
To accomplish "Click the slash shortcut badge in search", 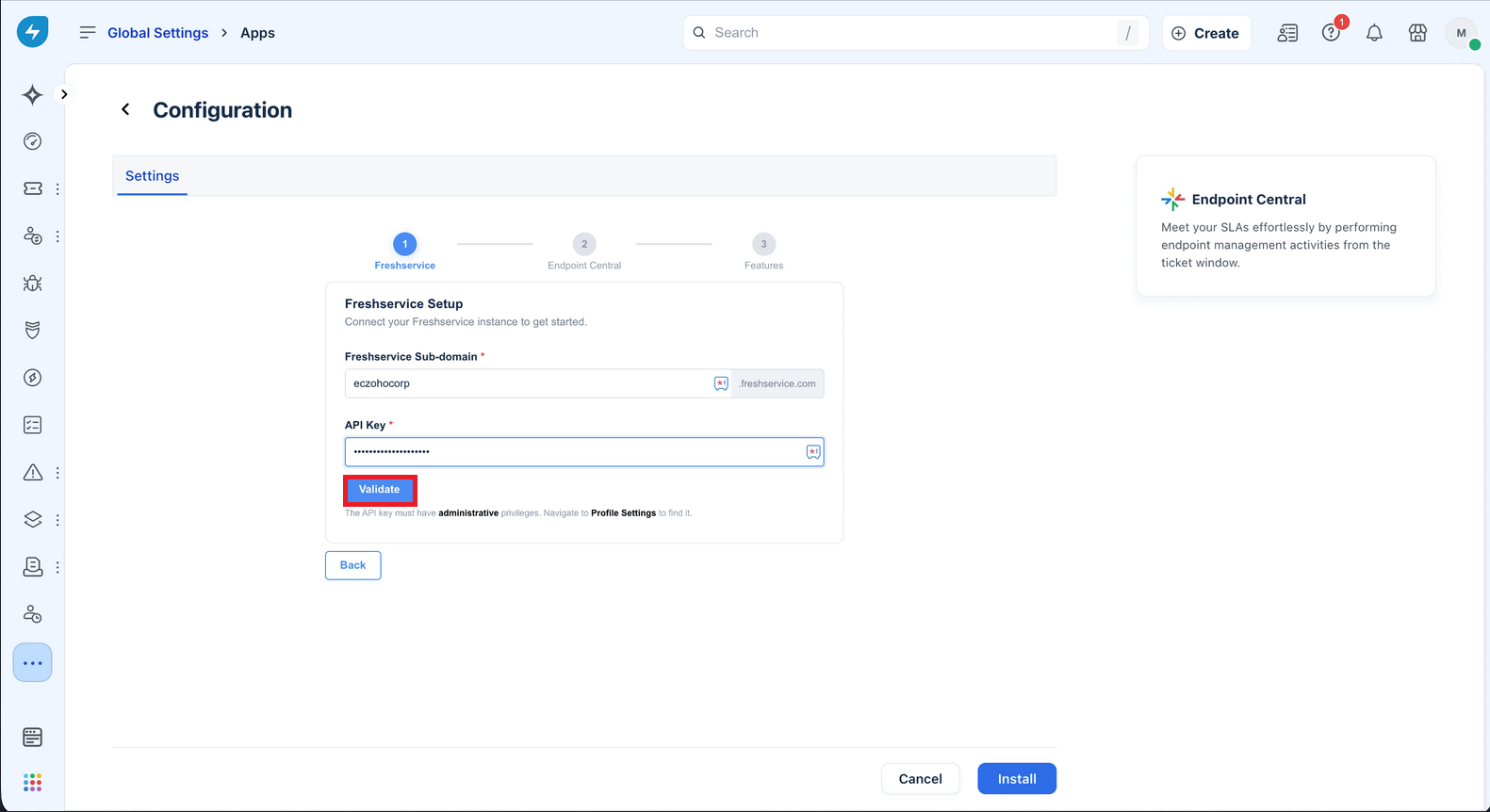I will pyautogui.click(x=1127, y=33).
